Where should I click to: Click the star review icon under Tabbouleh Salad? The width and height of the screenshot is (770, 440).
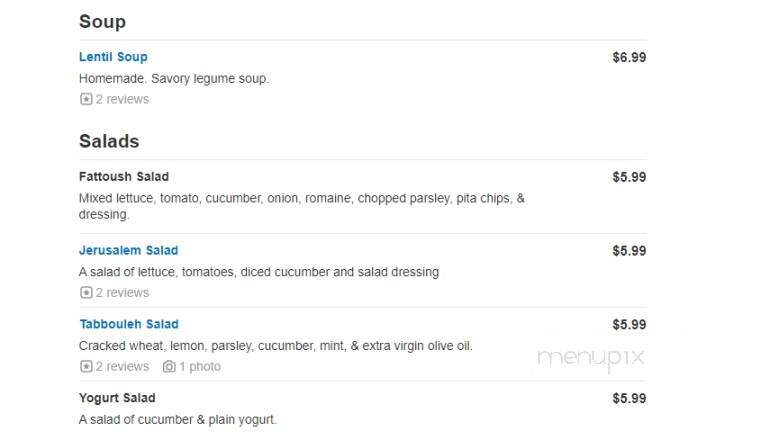(86, 366)
